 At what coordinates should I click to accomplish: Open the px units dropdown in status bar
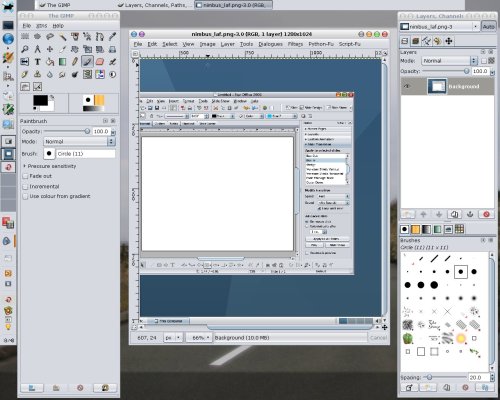[x=173, y=338]
